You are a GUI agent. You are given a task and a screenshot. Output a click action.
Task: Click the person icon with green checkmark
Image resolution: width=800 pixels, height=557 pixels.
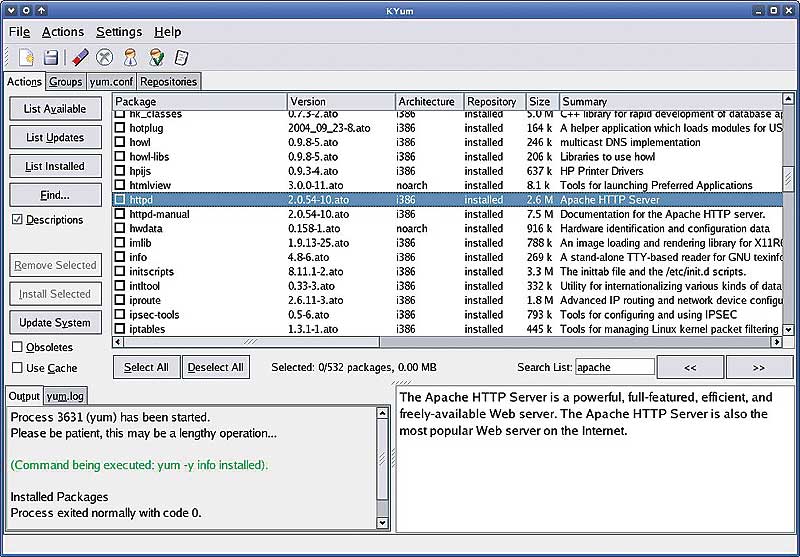tap(157, 57)
